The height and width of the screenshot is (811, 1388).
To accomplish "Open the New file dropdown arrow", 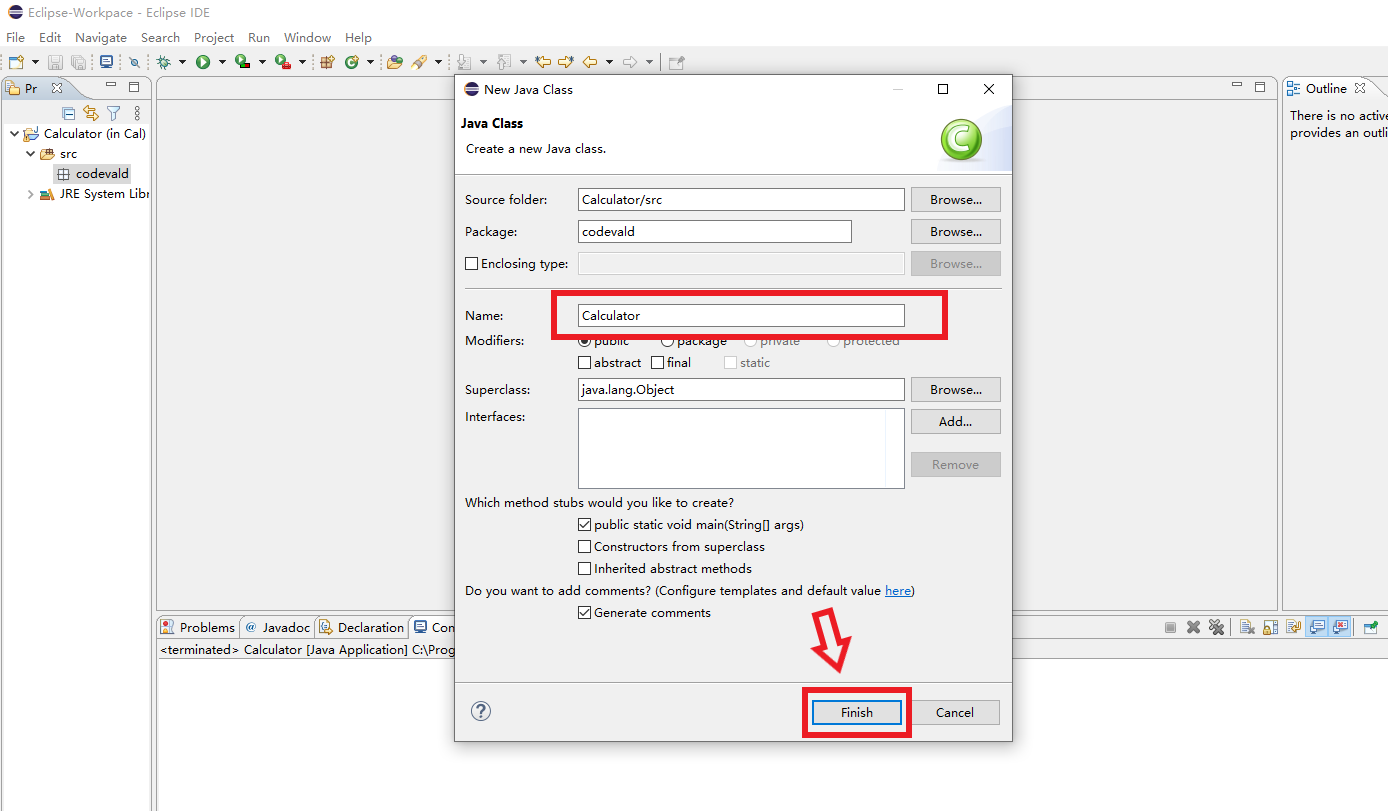I will (x=35, y=62).
